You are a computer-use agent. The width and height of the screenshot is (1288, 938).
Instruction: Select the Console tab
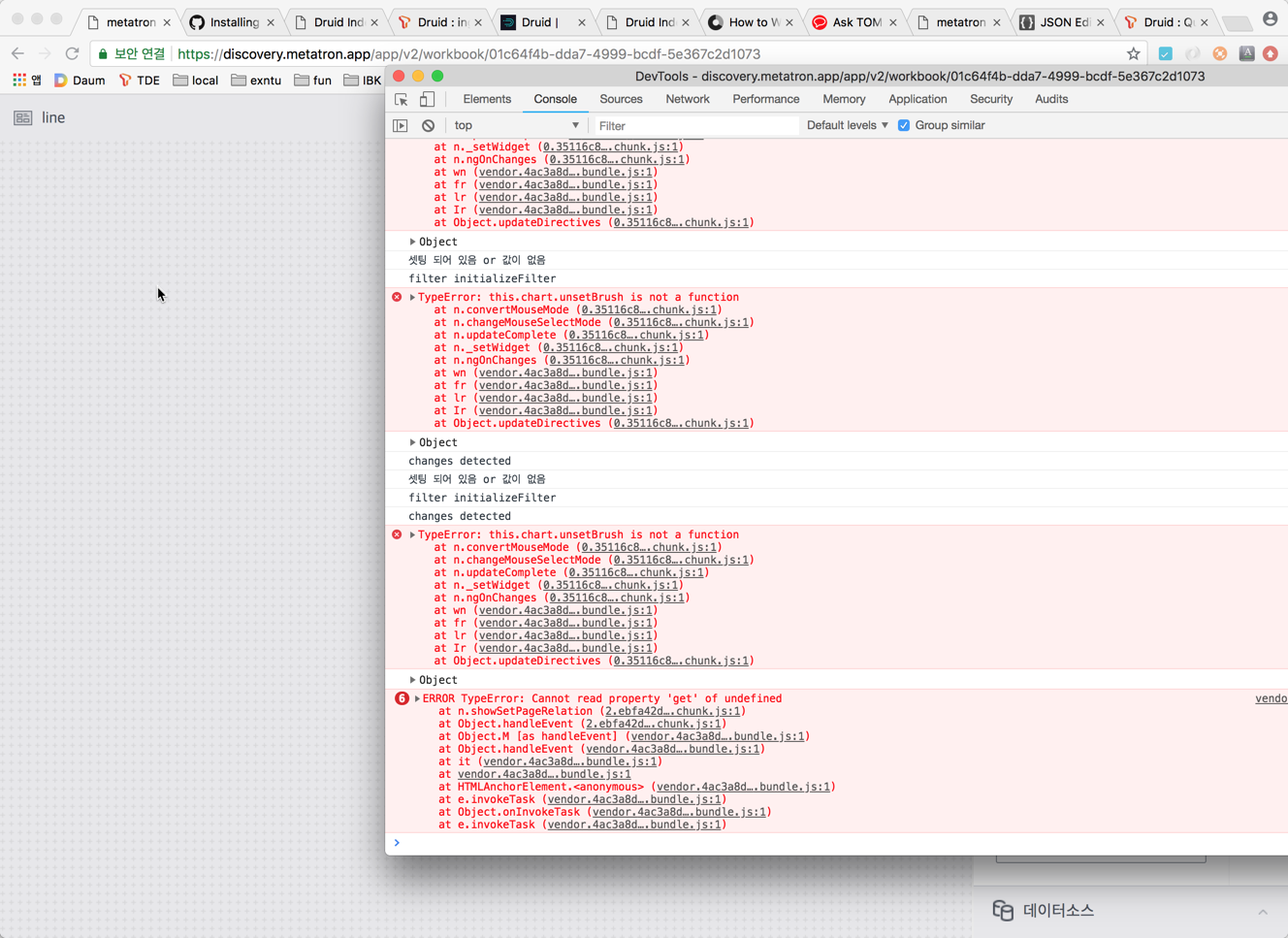pos(555,99)
